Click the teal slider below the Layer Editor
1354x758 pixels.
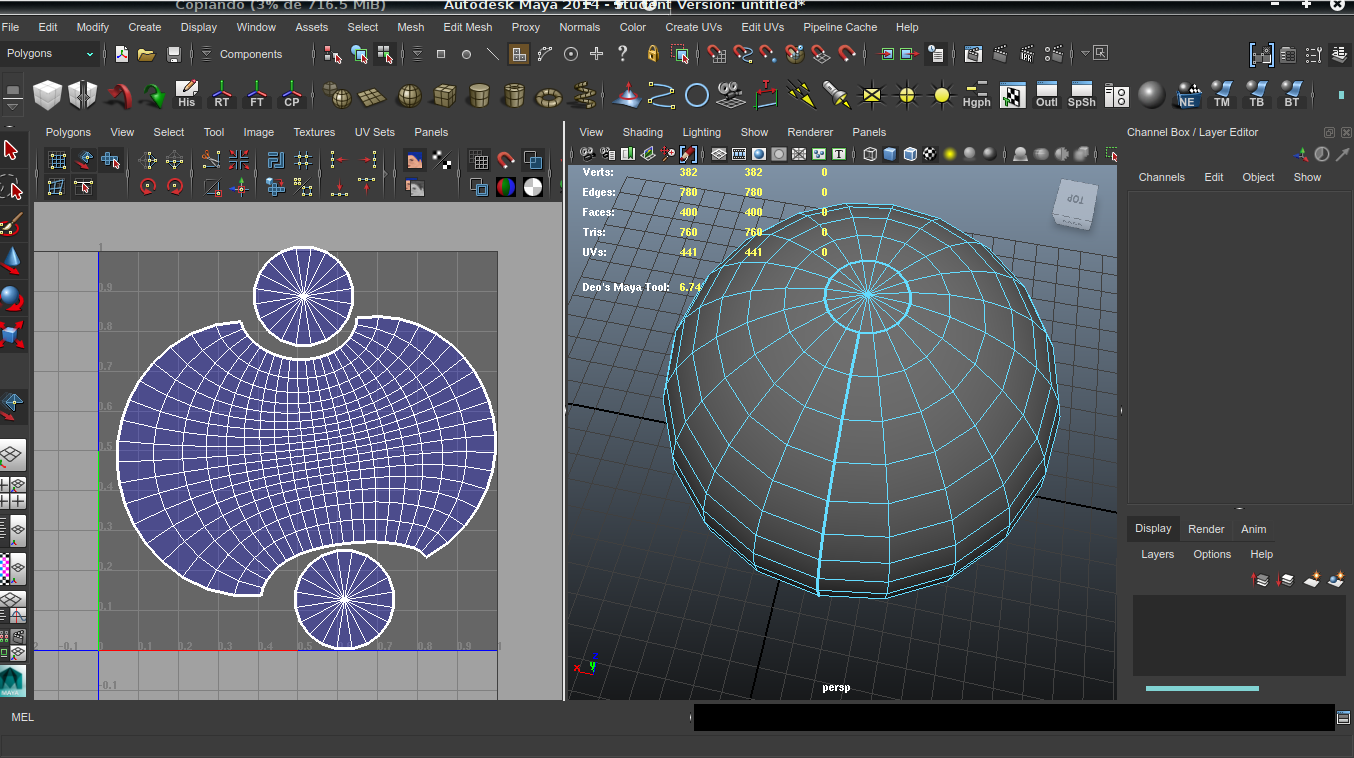[1202, 688]
